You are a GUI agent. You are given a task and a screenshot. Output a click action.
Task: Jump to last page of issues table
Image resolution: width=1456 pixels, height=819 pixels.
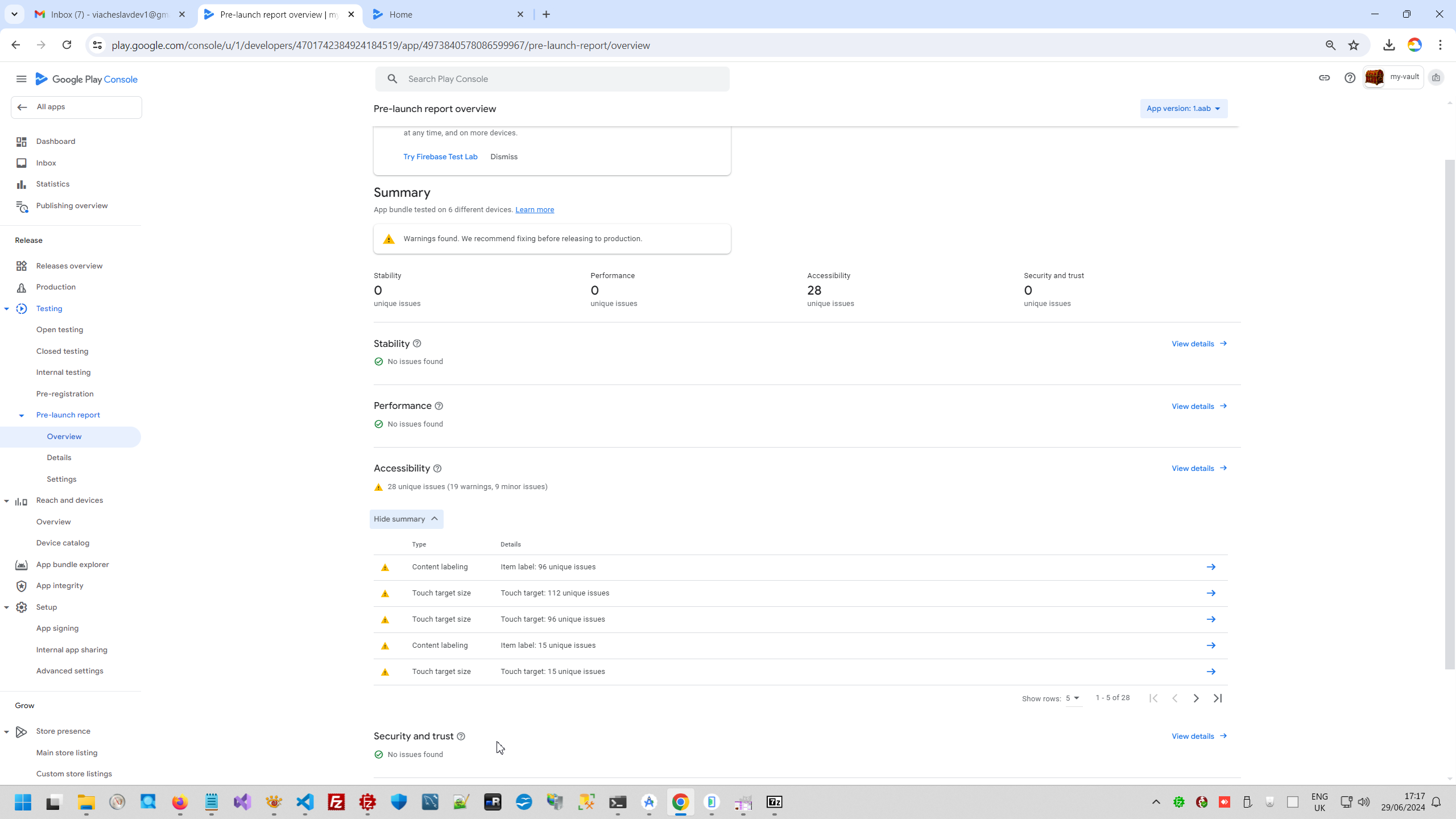(x=1218, y=698)
